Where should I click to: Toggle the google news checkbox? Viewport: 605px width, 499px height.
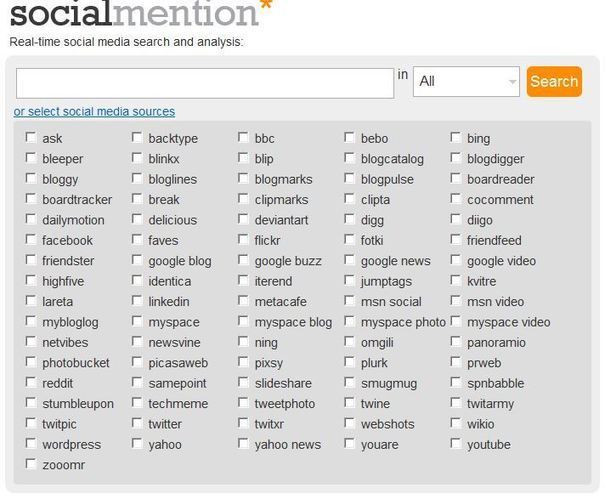click(350, 260)
